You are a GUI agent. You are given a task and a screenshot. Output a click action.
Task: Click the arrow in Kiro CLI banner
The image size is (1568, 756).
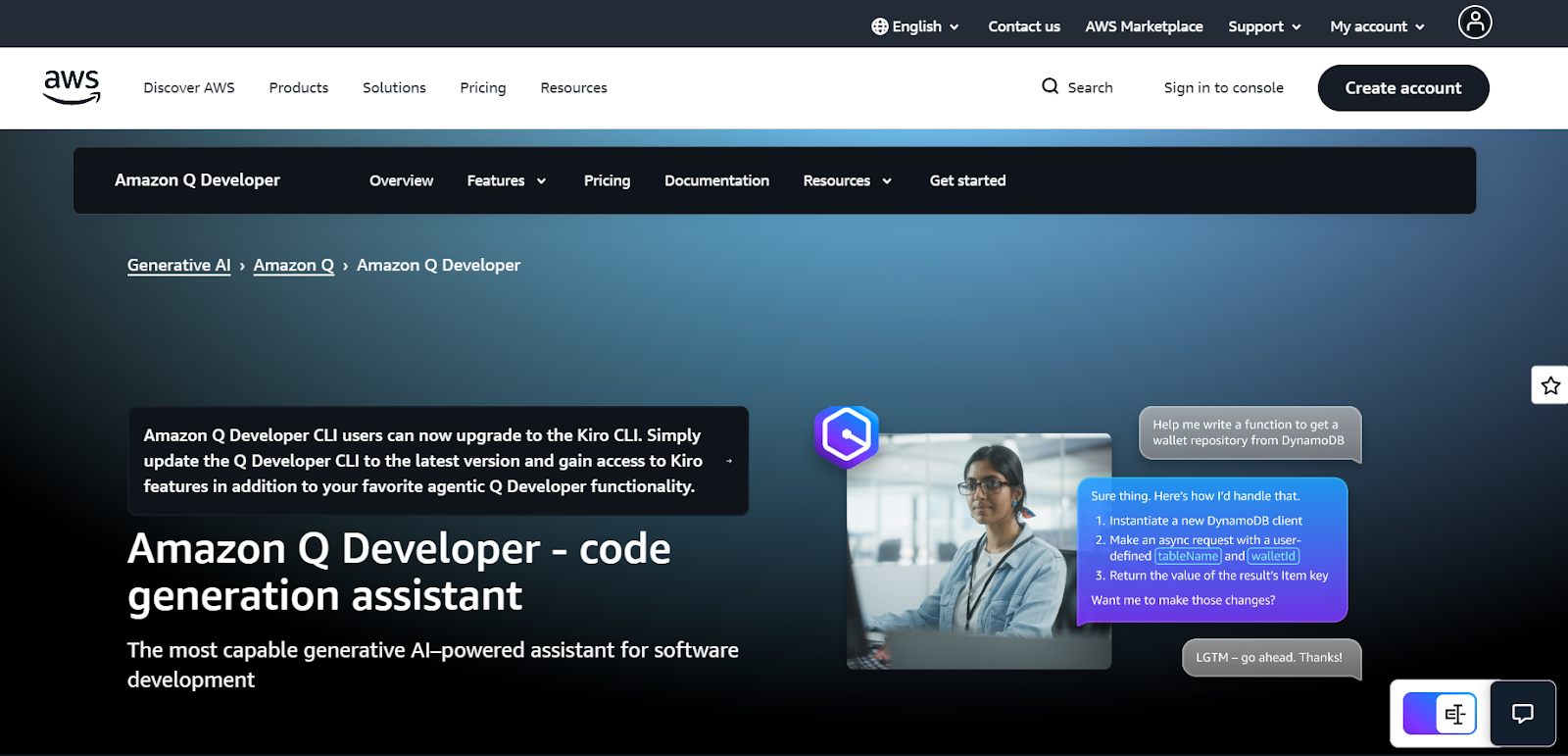pos(729,461)
